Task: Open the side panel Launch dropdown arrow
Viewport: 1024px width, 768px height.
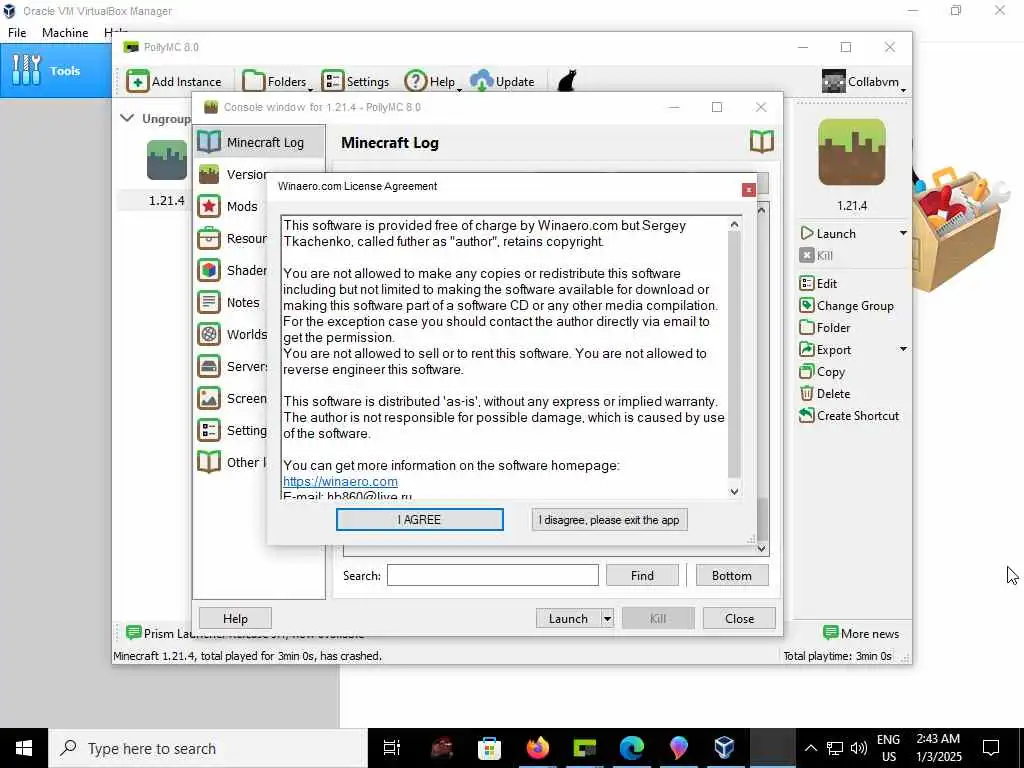Action: pos(903,233)
